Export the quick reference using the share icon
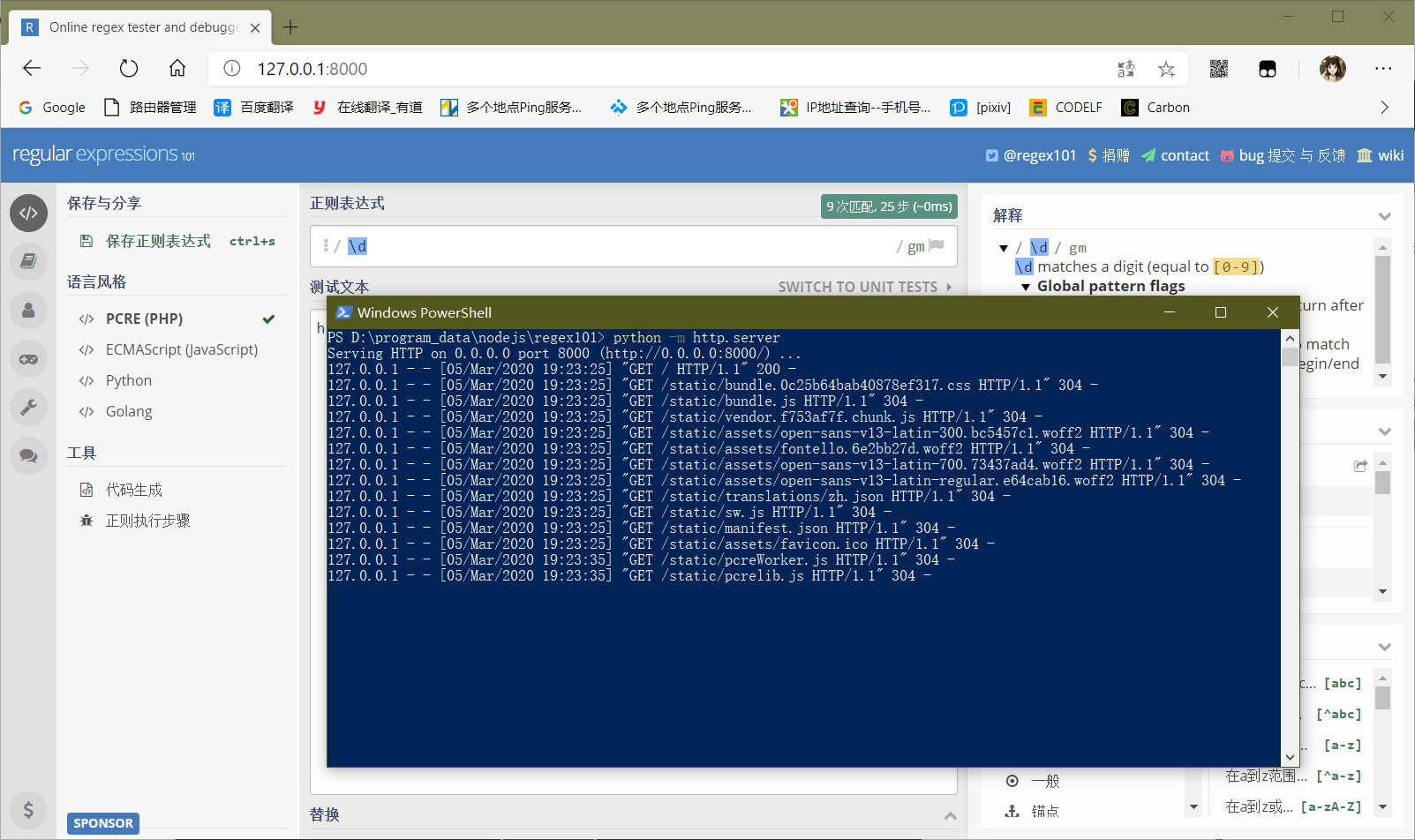 1360,465
